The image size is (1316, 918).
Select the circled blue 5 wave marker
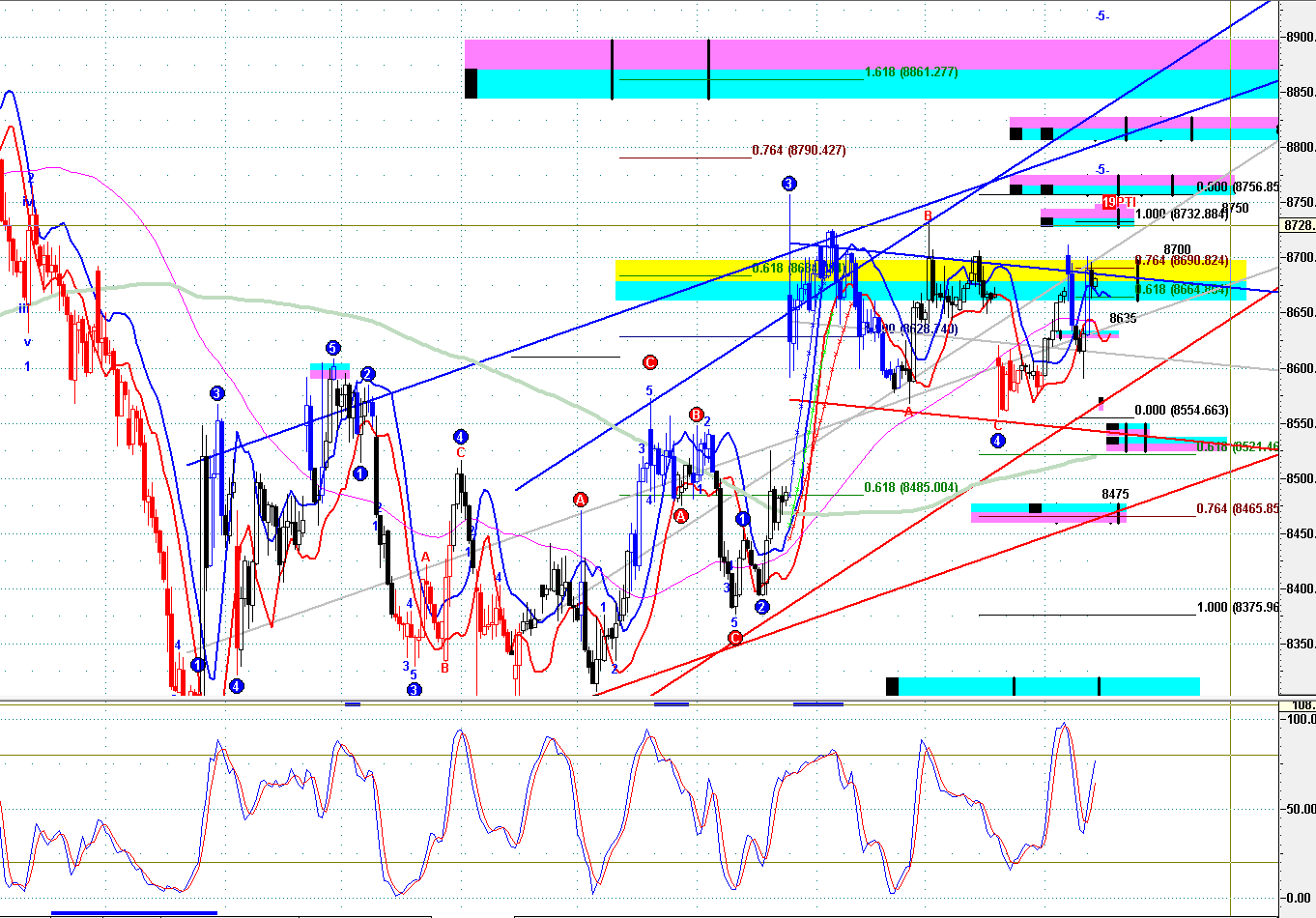[x=332, y=348]
